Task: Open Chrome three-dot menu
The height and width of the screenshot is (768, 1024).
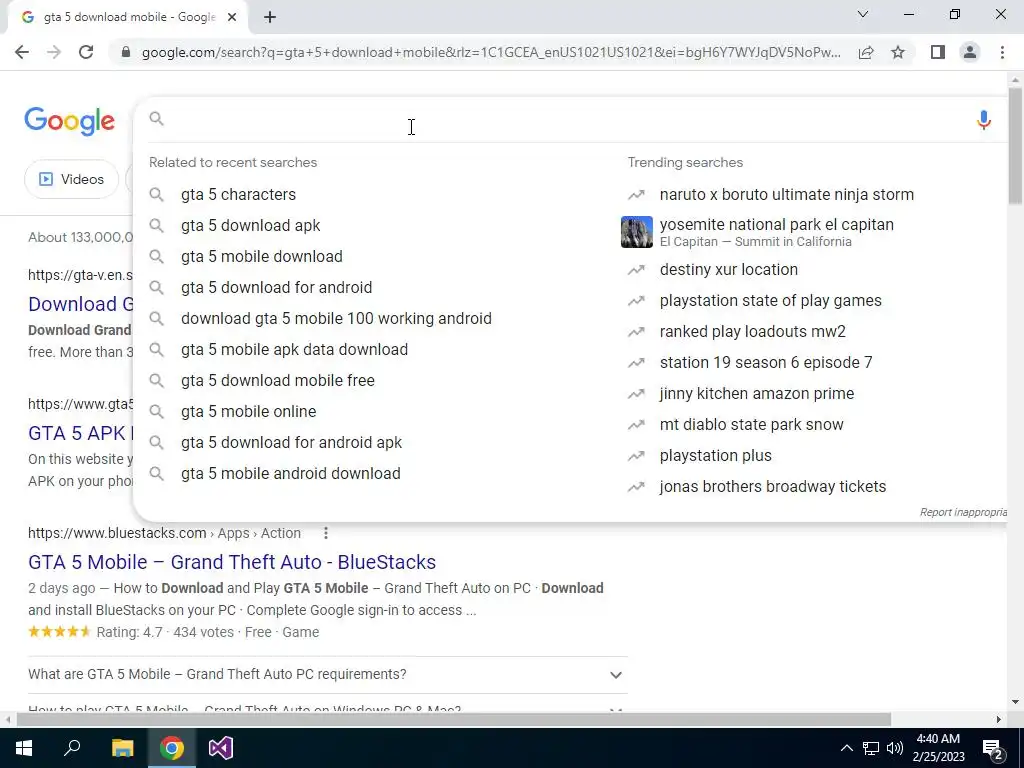Action: click(x=1002, y=52)
